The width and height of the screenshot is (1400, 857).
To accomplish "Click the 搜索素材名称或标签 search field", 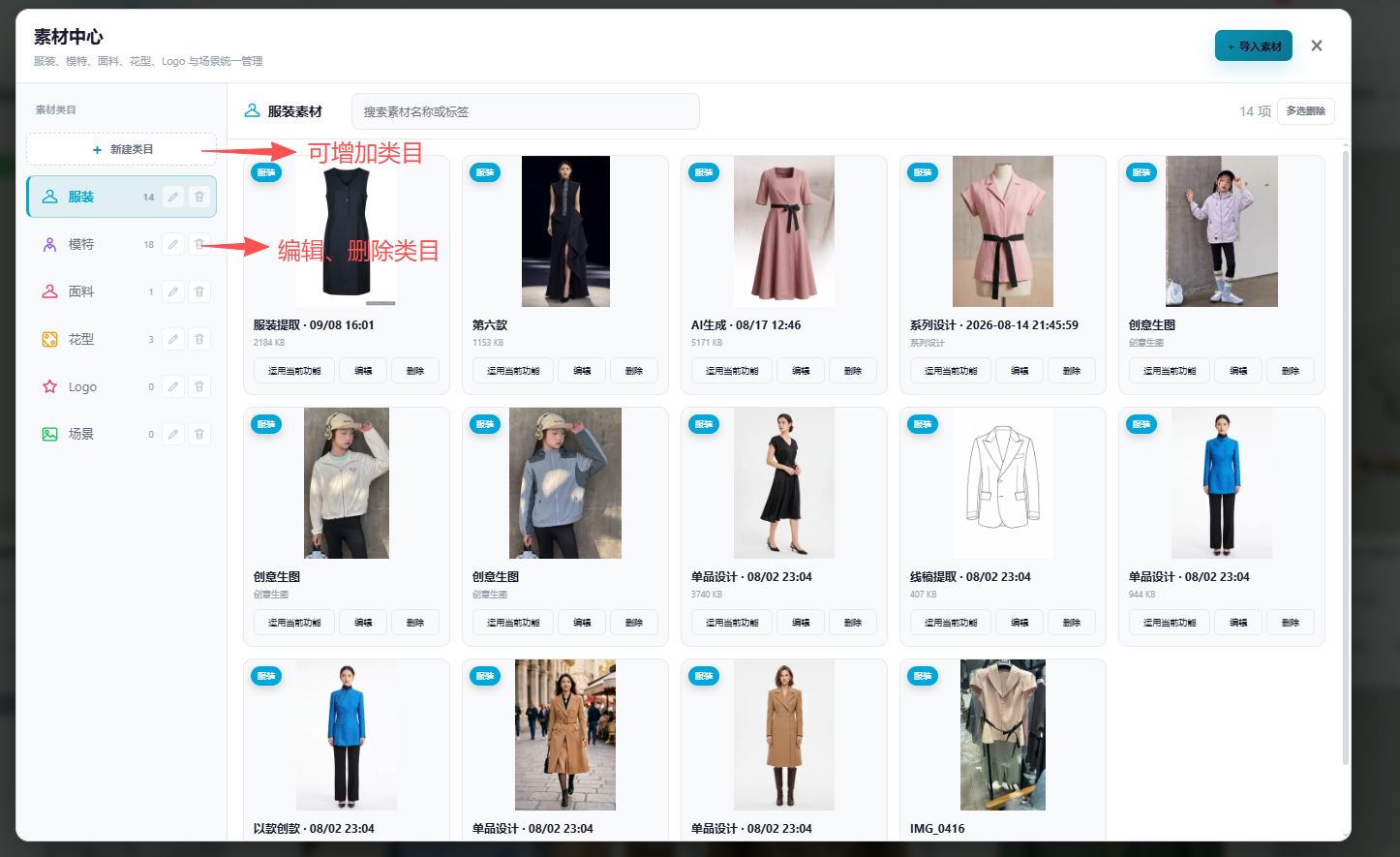I will 526,111.
